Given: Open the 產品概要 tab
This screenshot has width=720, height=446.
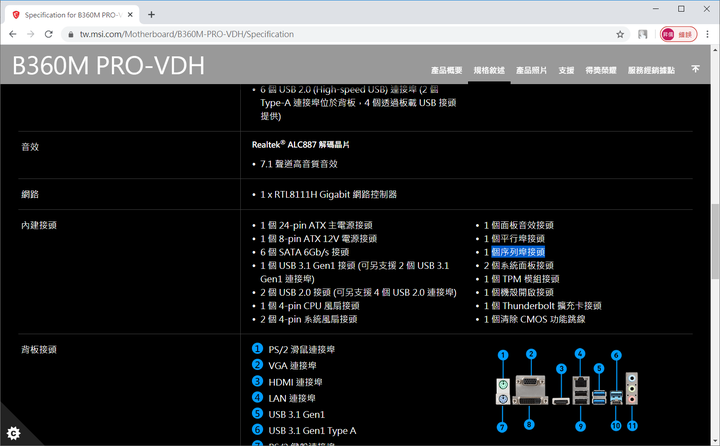Looking at the screenshot, I should [x=446, y=70].
